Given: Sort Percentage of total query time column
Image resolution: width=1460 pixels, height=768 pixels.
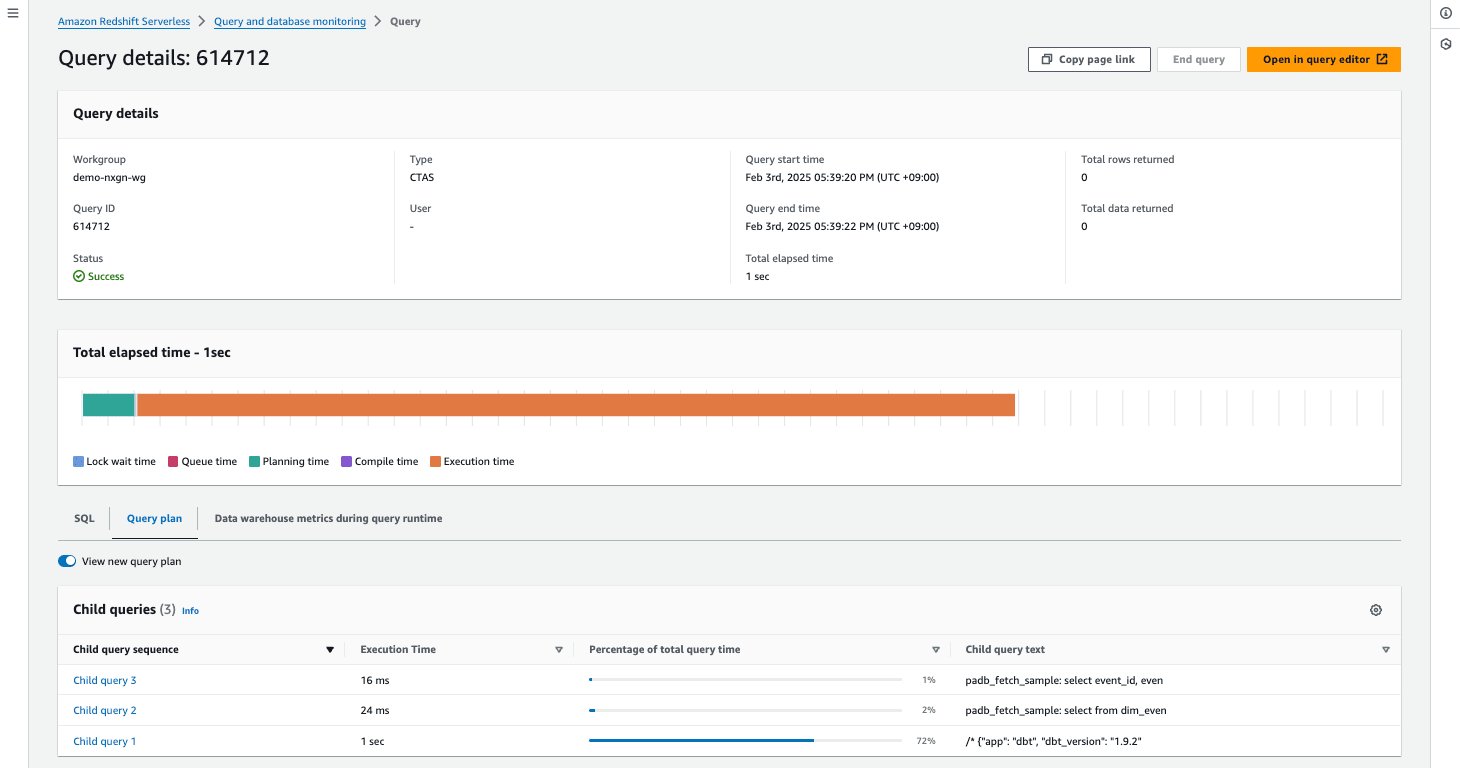Looking at the screenshot, I should click(936, 650).
